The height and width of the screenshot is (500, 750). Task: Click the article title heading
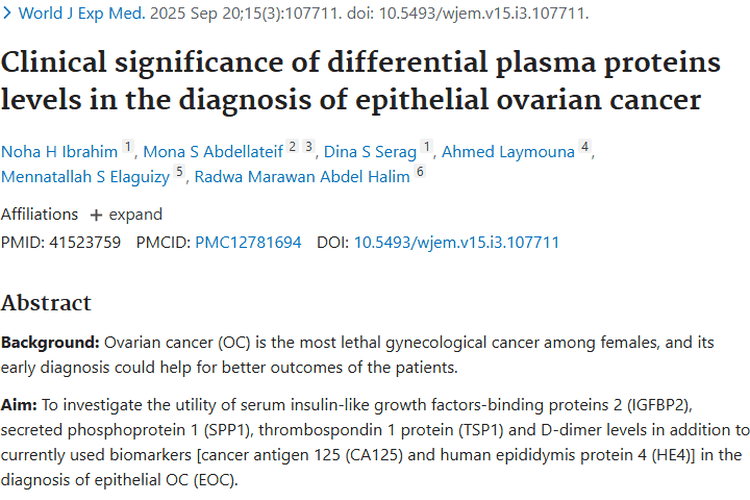(360, 81)
